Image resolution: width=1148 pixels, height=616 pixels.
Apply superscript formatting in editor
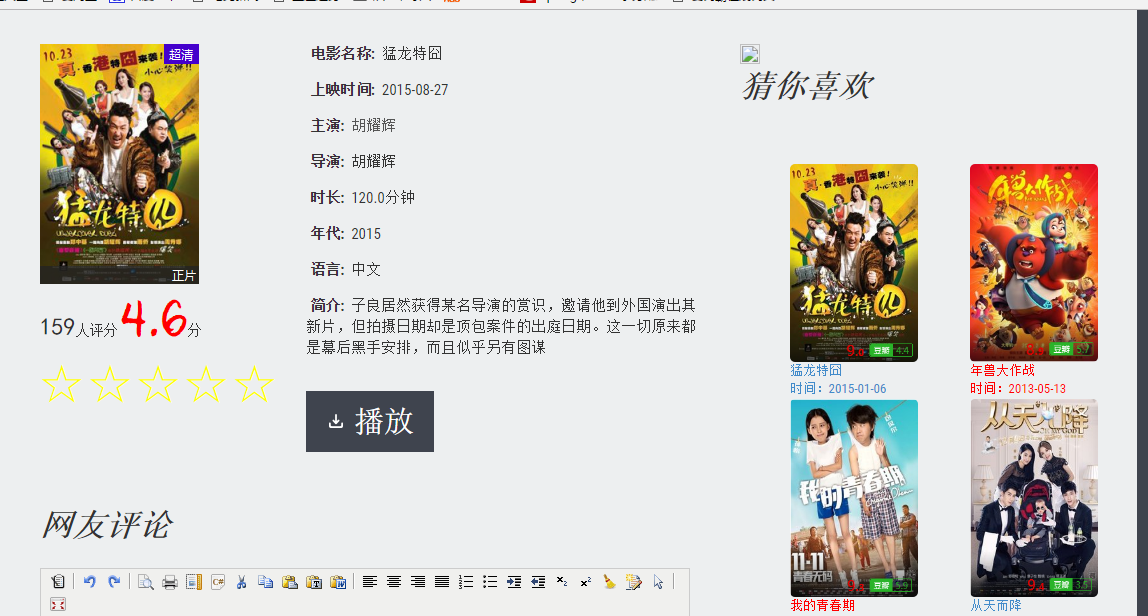586,582
